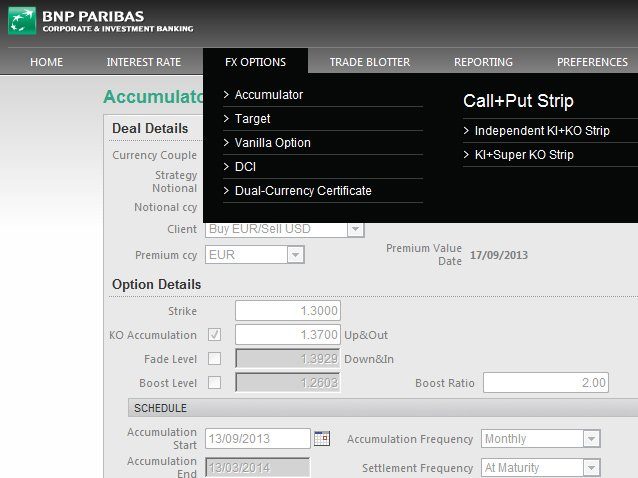638x478 pixels.
Task: Open Independent KI+KO Strip link
Action: (x=541, y=131)
